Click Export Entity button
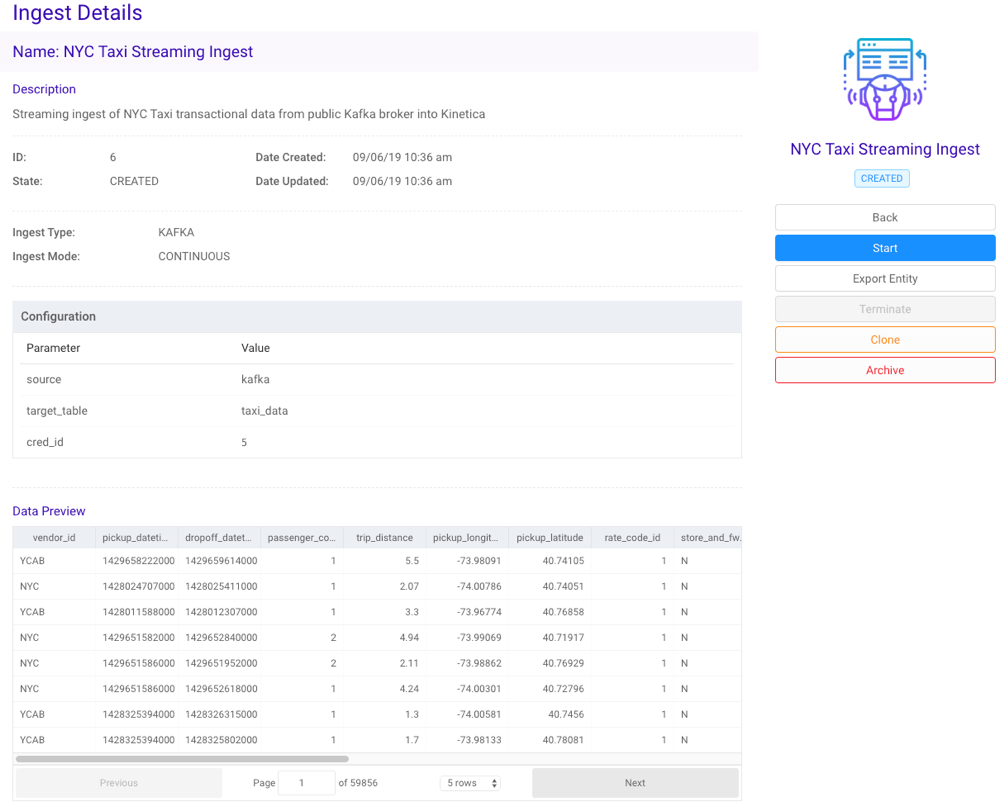 coord(885,279)
